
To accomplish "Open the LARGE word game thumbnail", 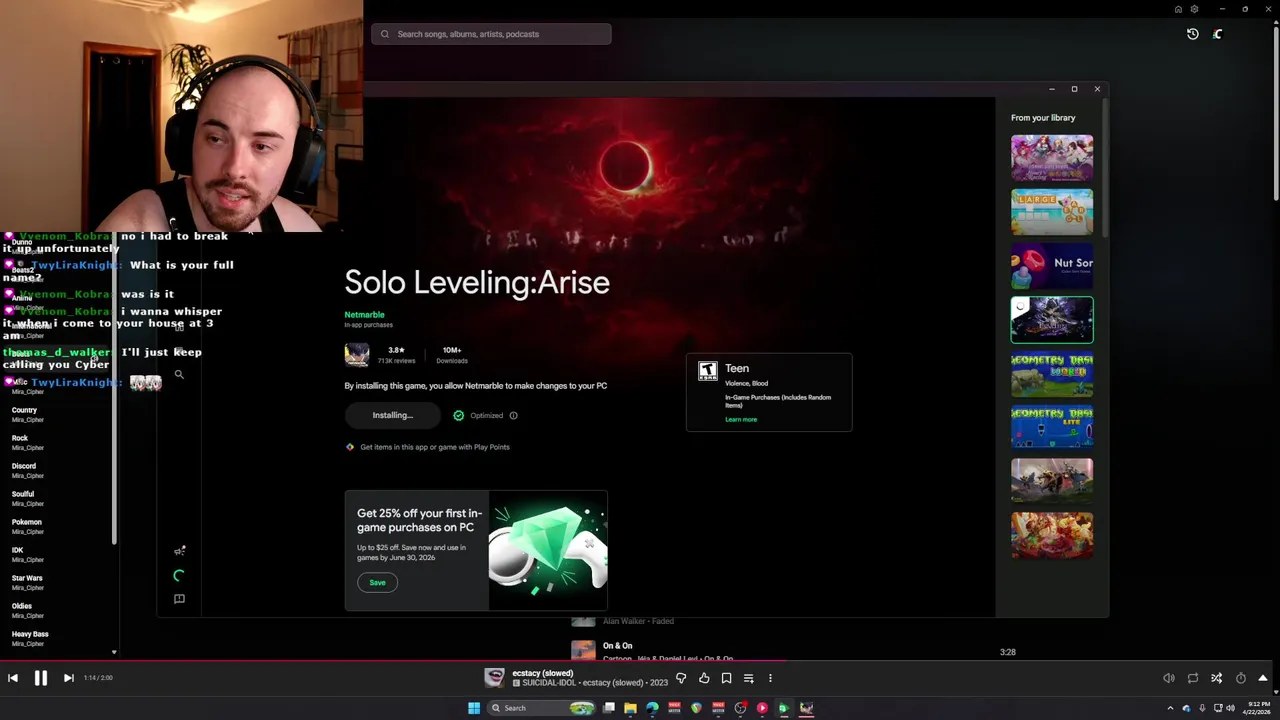I will pyautogui.click(x=1052, y=212).
